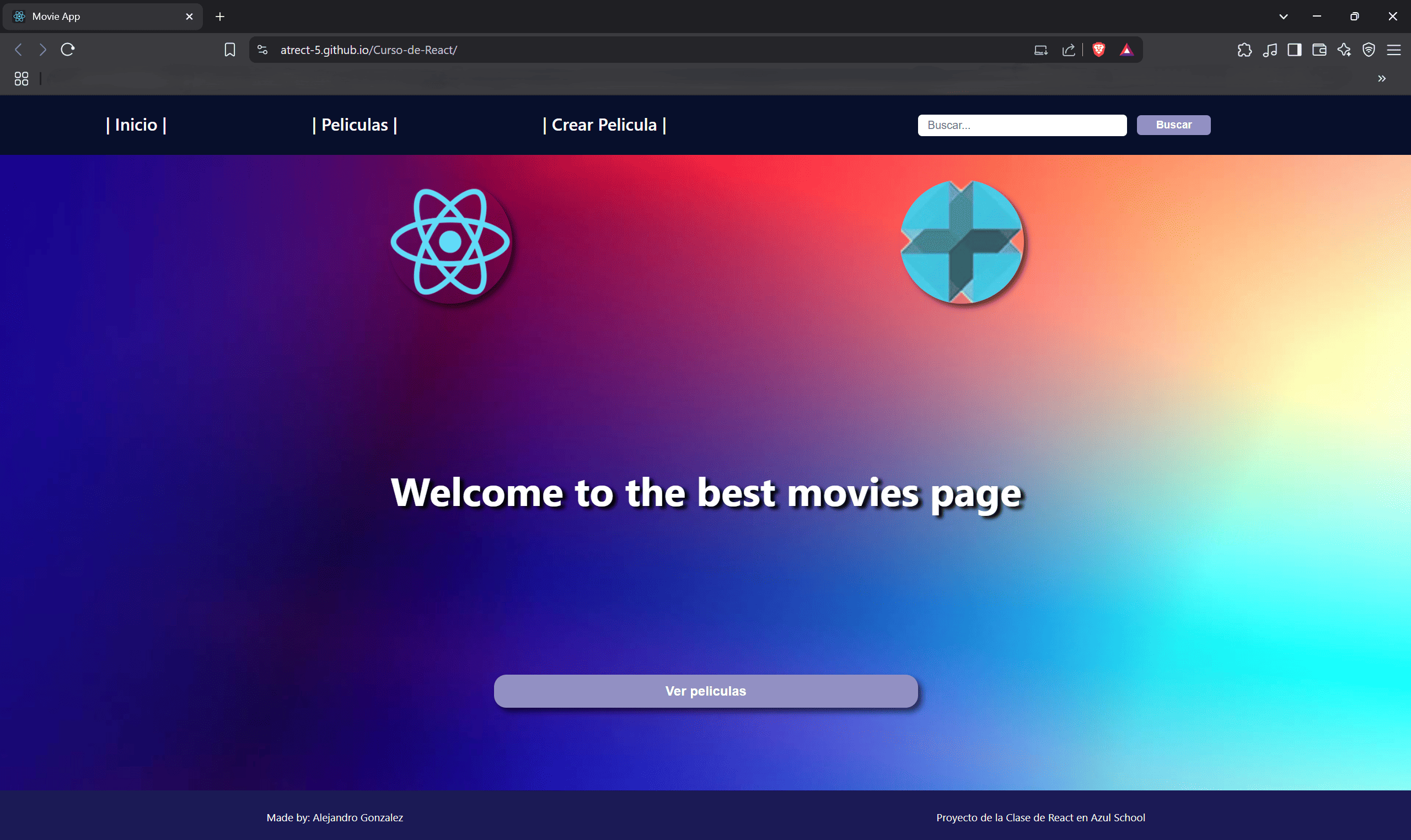The width and height of the screenshot is (1411, 840).
Task: Click the Buscar search button
Action: click(1174, 125)
